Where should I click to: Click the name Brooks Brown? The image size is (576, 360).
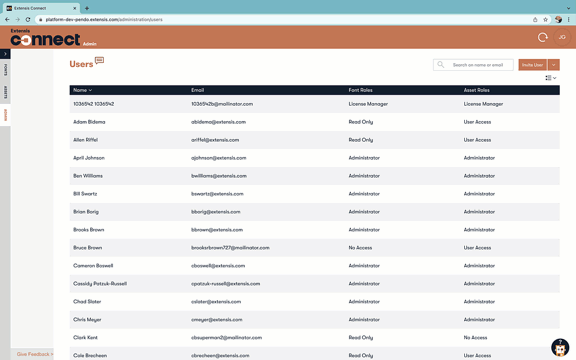coord(89,230)
